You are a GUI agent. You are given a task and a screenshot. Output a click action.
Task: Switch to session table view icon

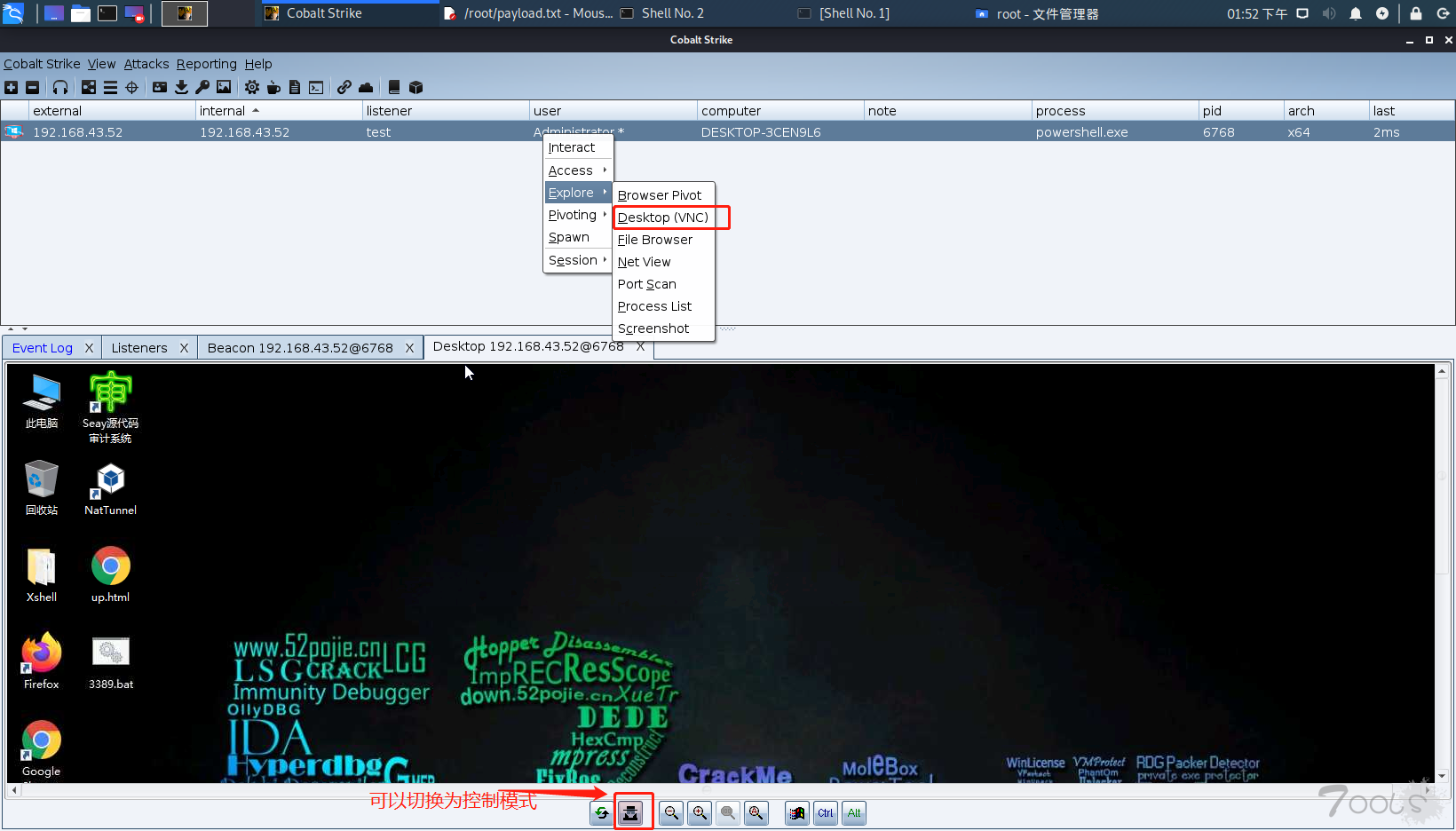(110, 87)
